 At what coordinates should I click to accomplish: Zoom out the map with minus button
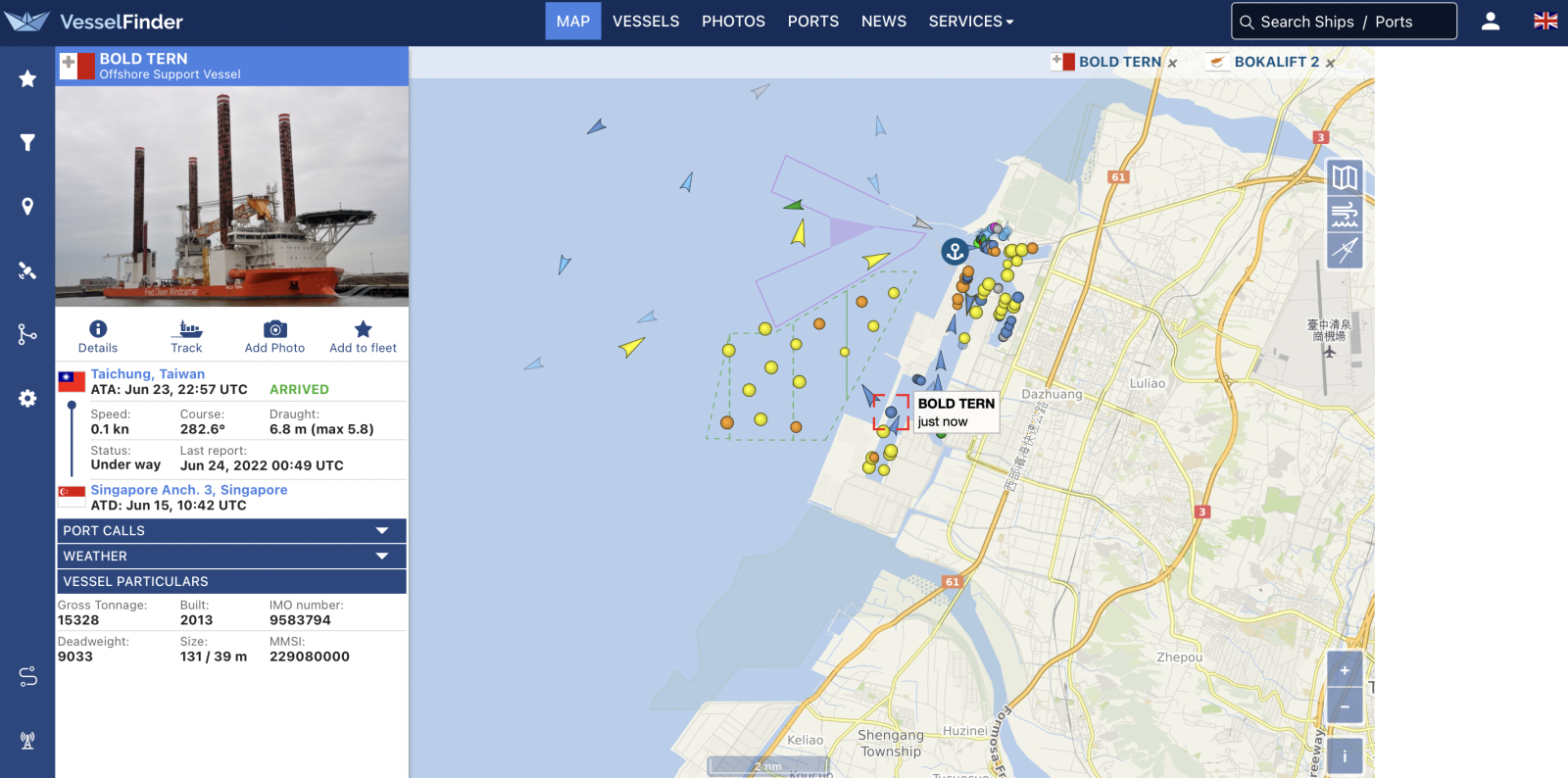pyautogui.click(x=1345, y=706)
